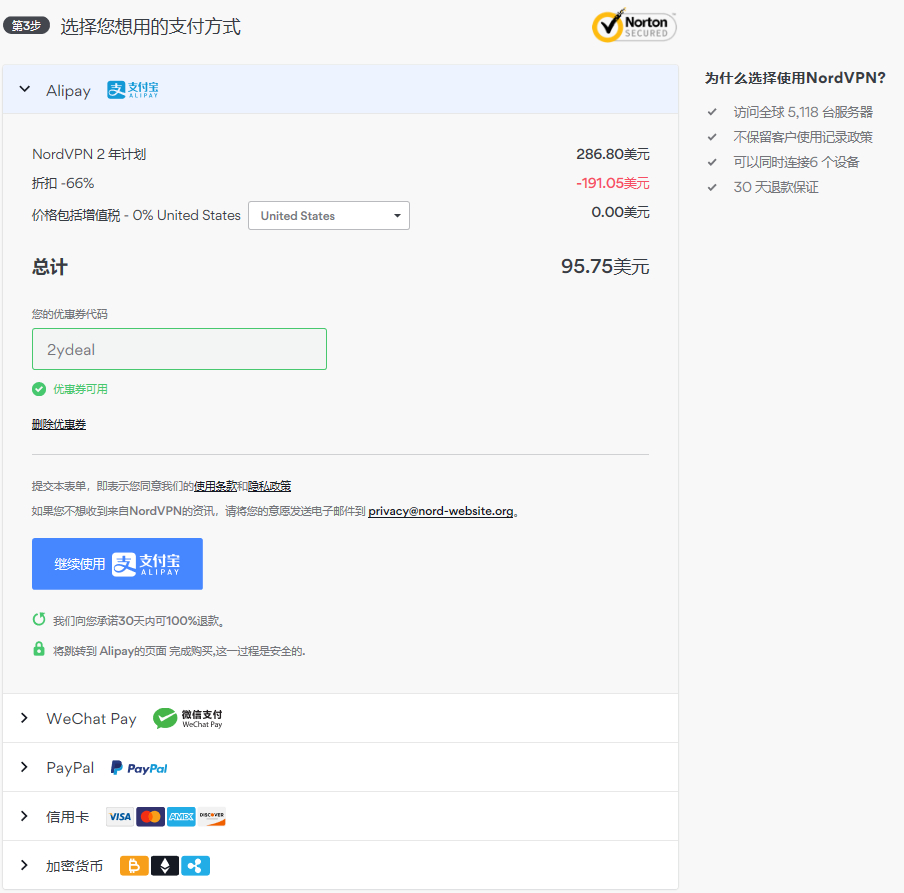Click the step 3 badge
The height and width of the screenshot is (893, 904).
coord(27,25)
